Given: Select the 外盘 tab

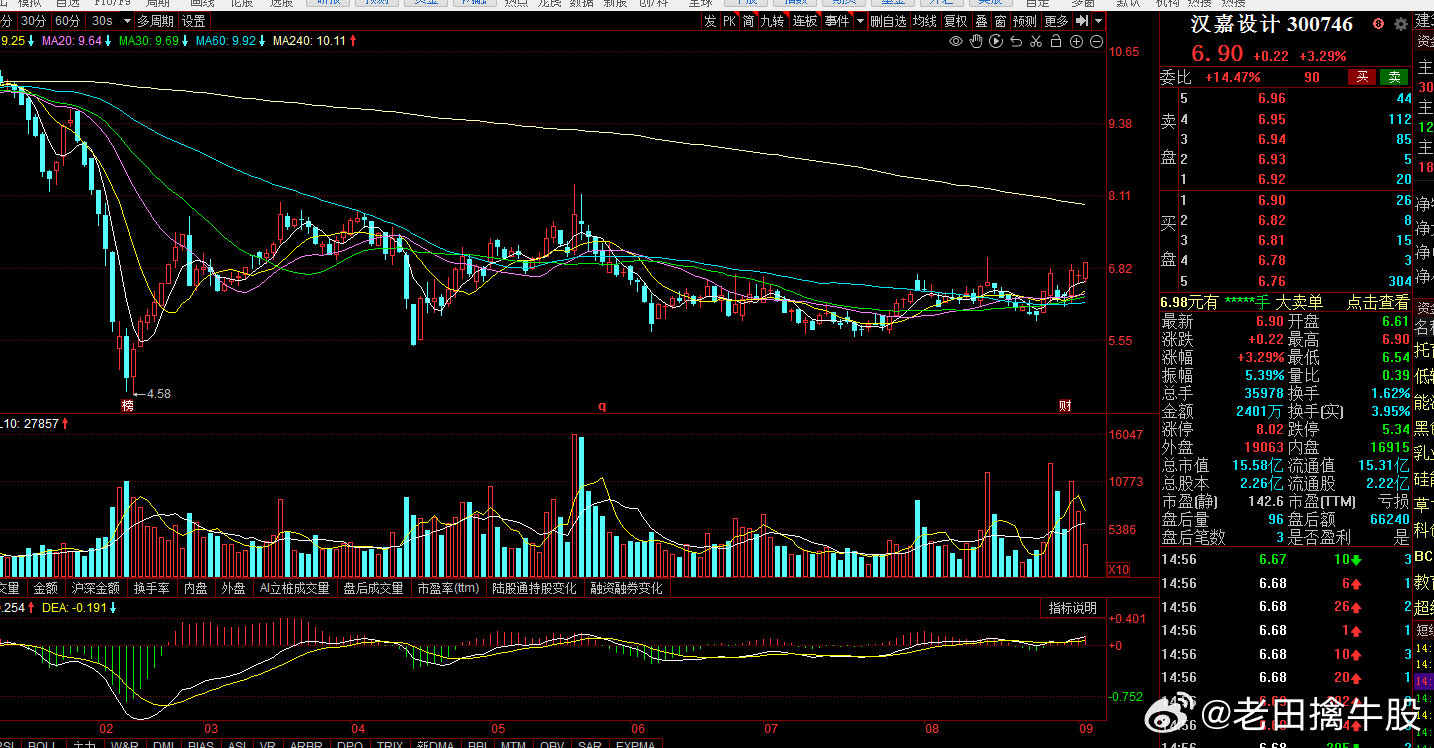Looking at the screenshot, I should tap(233, 589).
